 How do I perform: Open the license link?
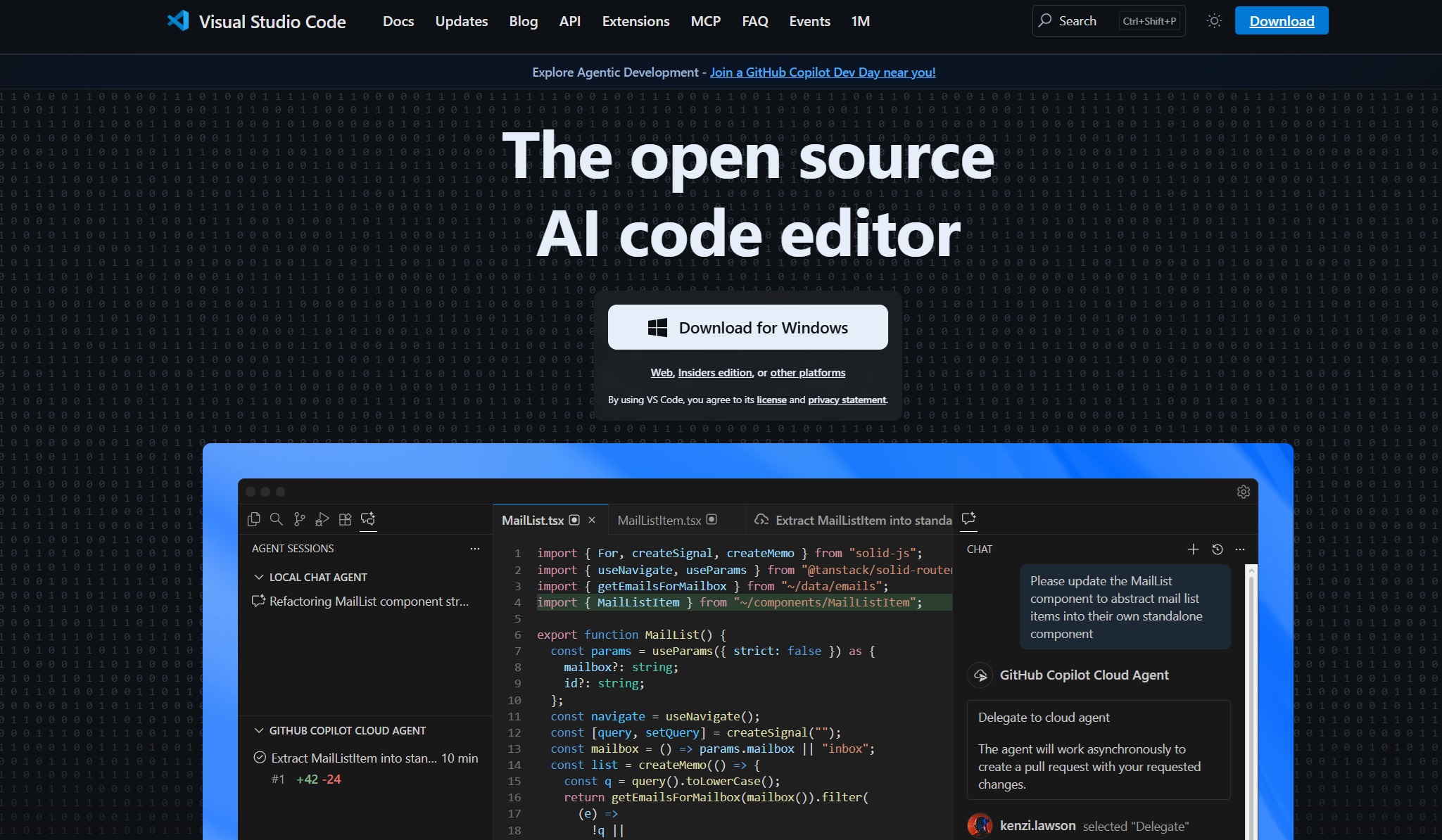point(771,400)
